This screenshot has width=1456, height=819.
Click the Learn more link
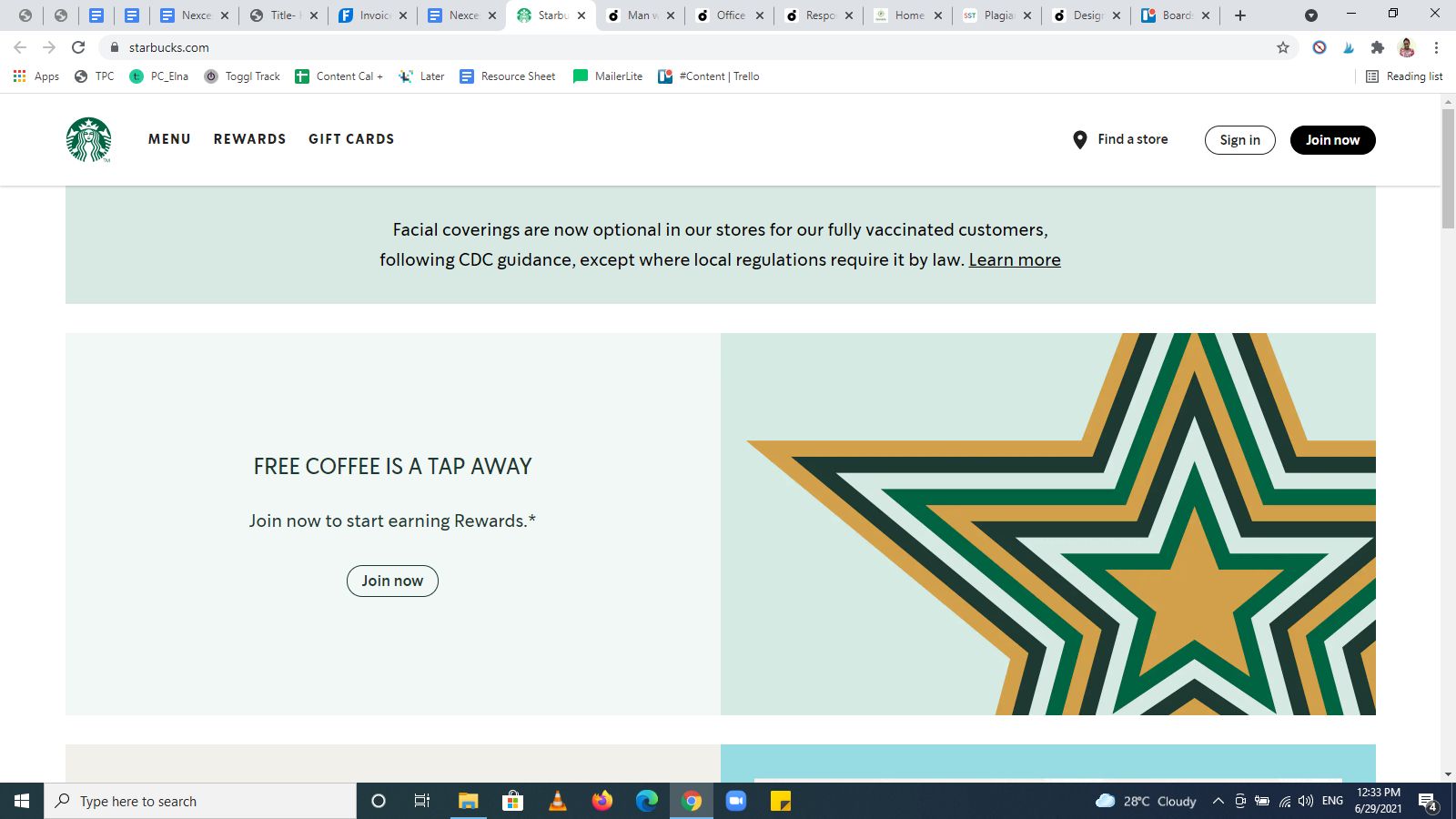1015,260
